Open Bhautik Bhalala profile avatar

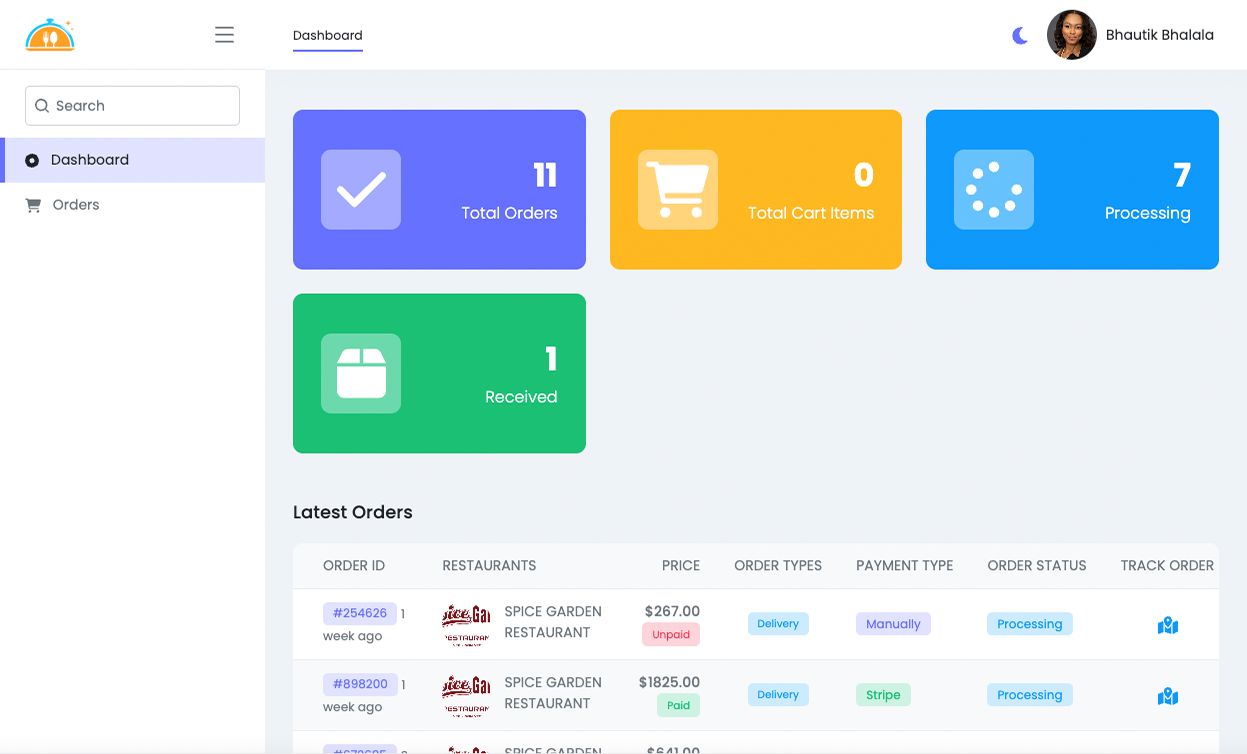click(1072, 35)
